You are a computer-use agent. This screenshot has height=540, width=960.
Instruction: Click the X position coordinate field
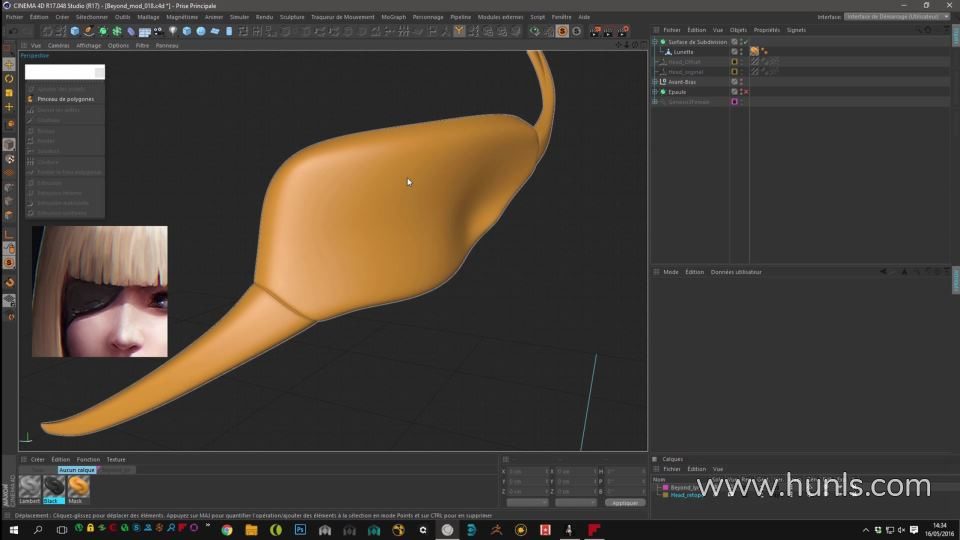(x=527, y=471)
